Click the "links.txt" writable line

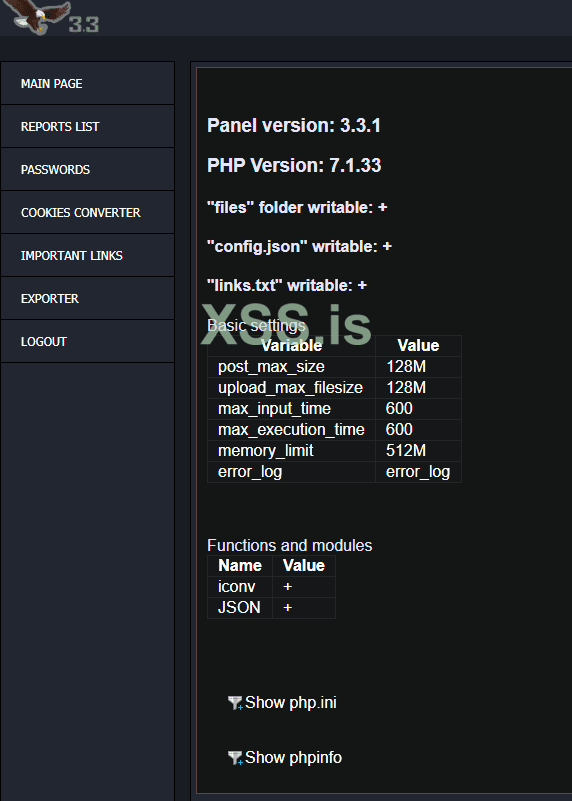coord(287,286)
